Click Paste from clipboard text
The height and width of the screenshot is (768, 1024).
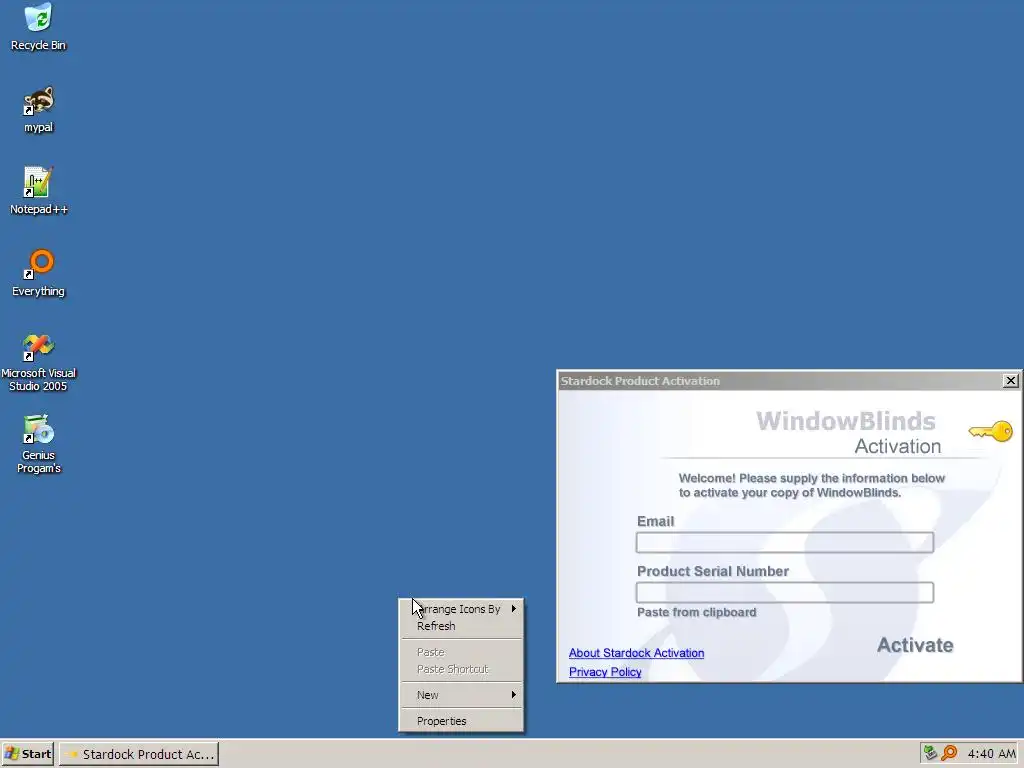696,612
